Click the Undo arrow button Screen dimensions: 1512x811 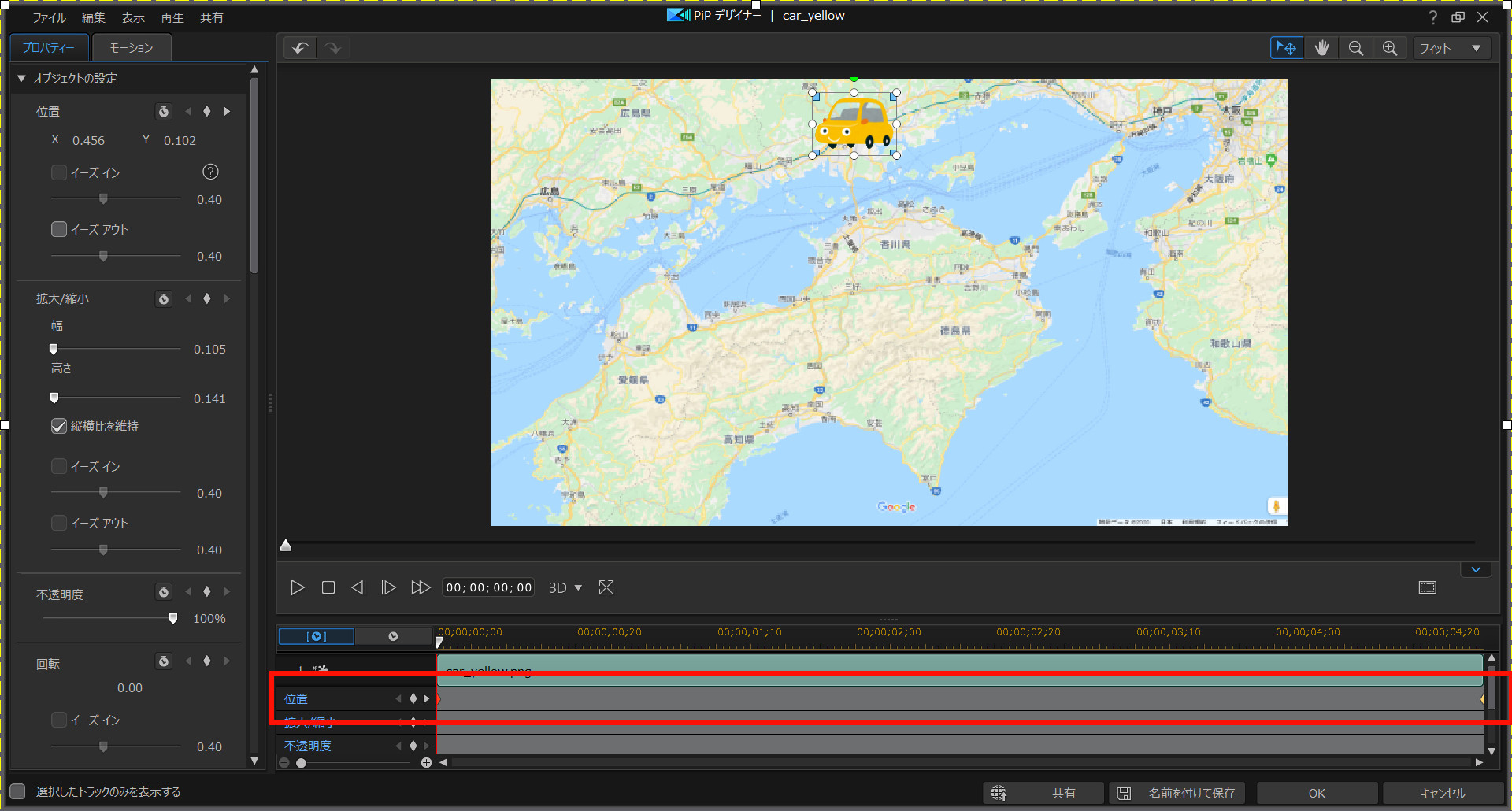[300, 48]
